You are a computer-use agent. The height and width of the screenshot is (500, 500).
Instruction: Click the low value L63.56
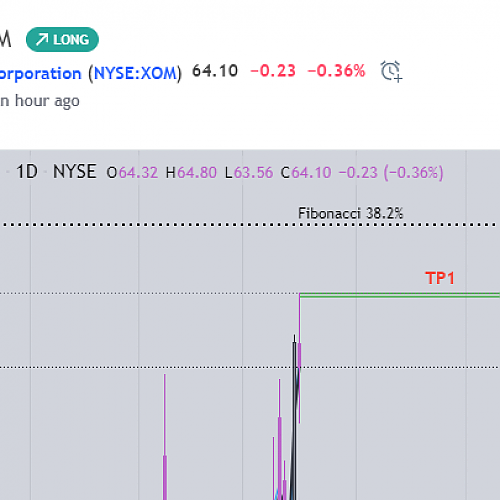249,173
